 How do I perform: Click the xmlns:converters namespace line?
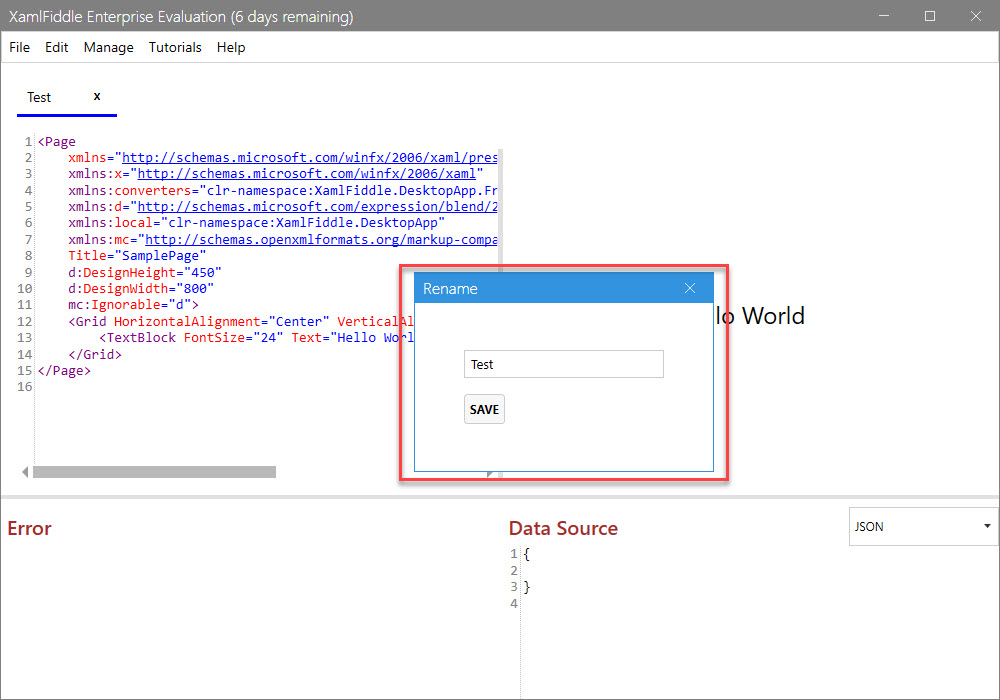pyautogui.click(x=283, y=190)
